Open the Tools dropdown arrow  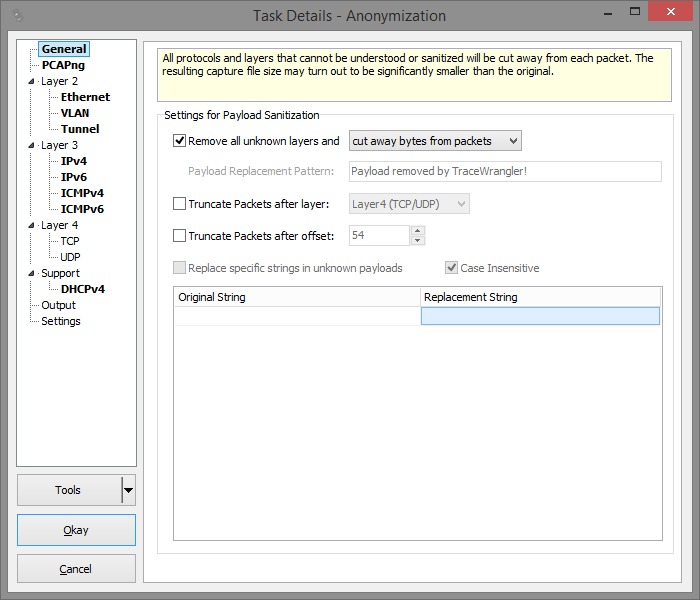pyautogui.click(x=129, y=490)
